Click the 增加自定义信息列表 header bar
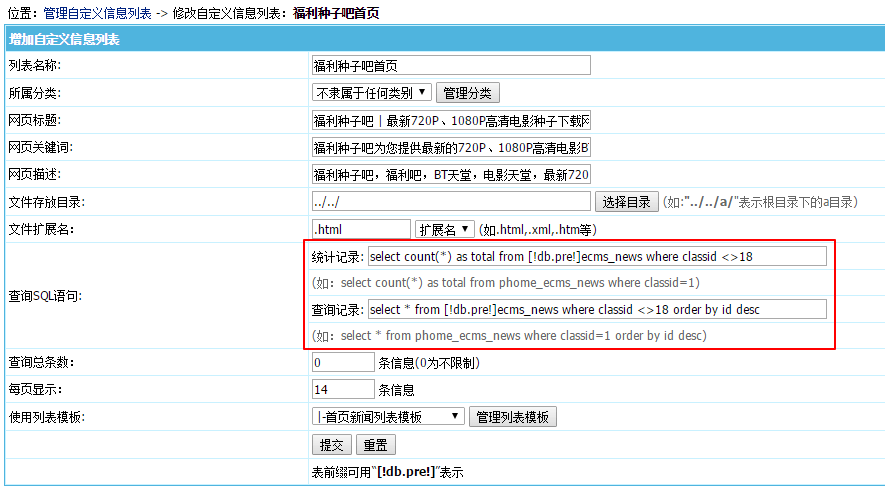The width and height of the screenshot is (885, 494). [x=444, y=39]
